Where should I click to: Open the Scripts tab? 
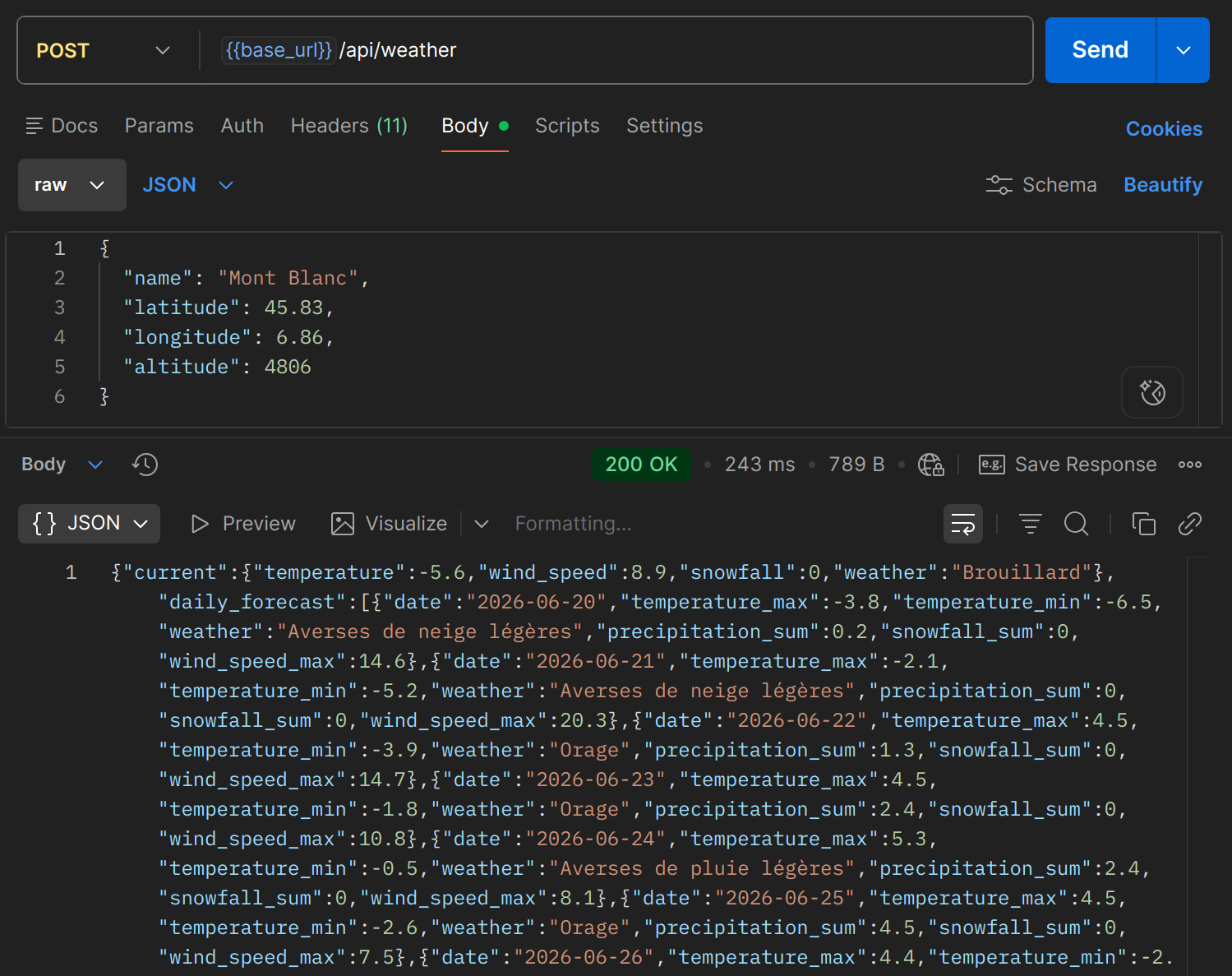coord(567,126)
